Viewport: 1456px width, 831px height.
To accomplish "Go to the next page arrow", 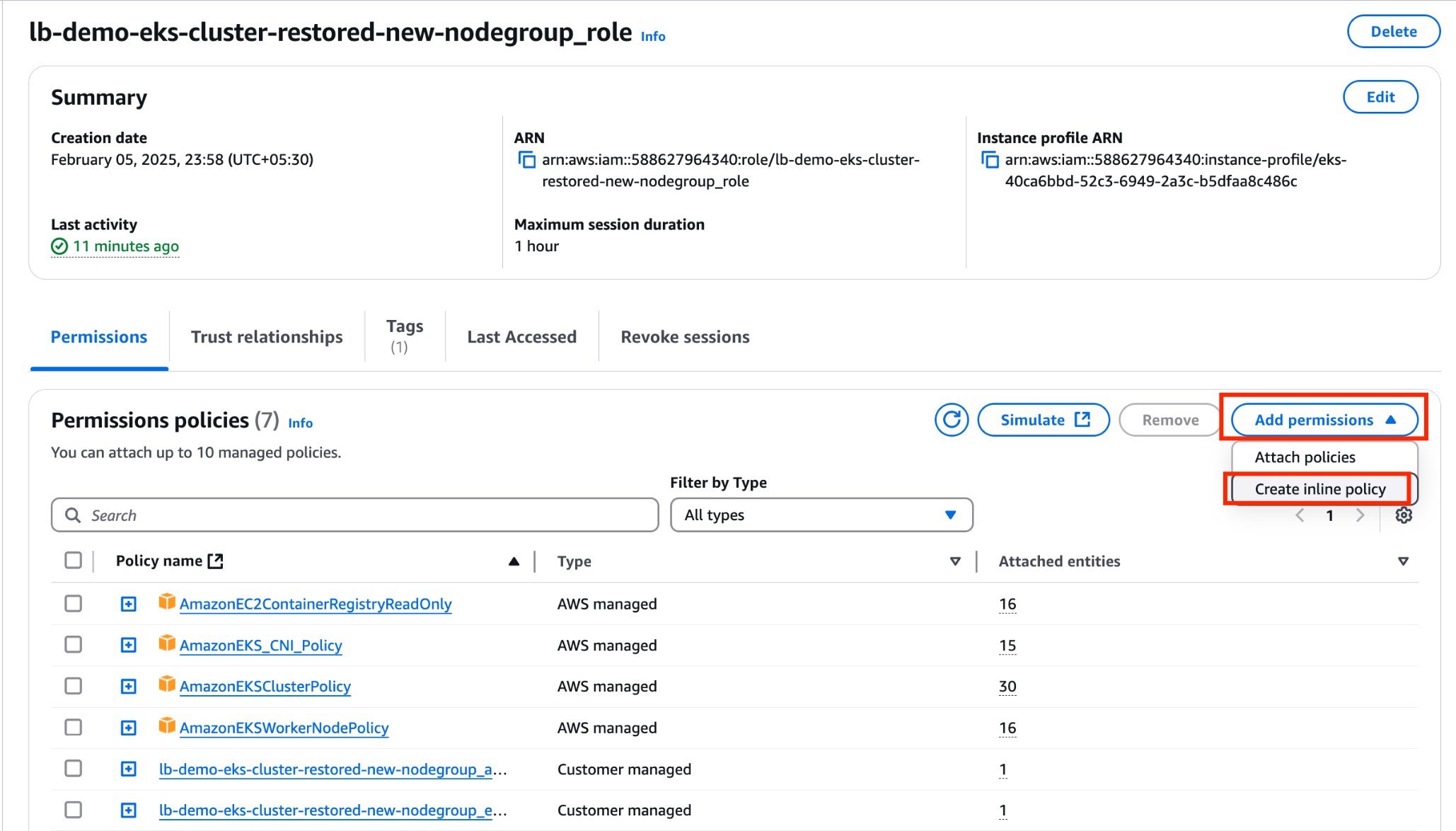I will coord(1360,515).
